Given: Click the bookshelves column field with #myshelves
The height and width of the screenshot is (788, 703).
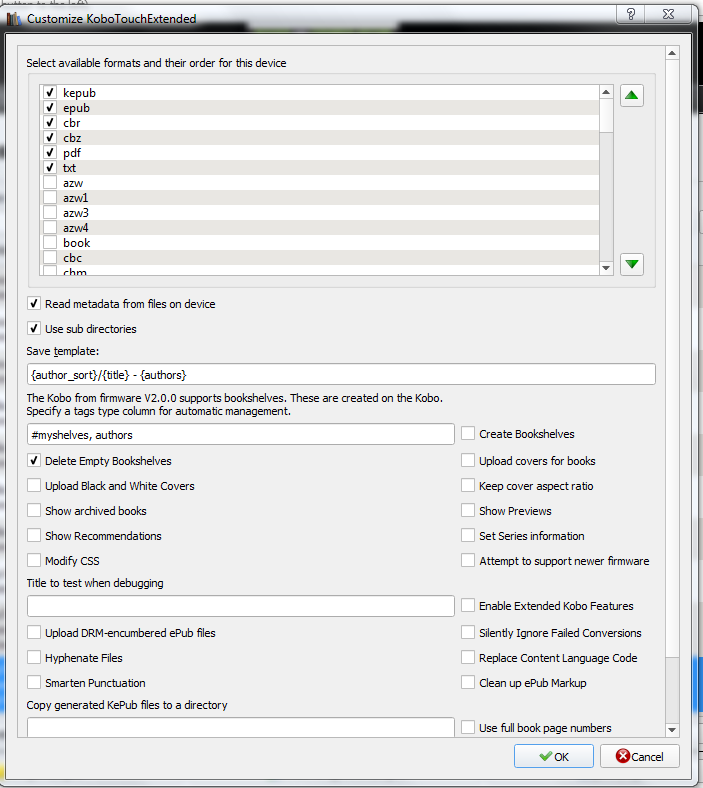Looking at the screenshot, I should point(241,434).
